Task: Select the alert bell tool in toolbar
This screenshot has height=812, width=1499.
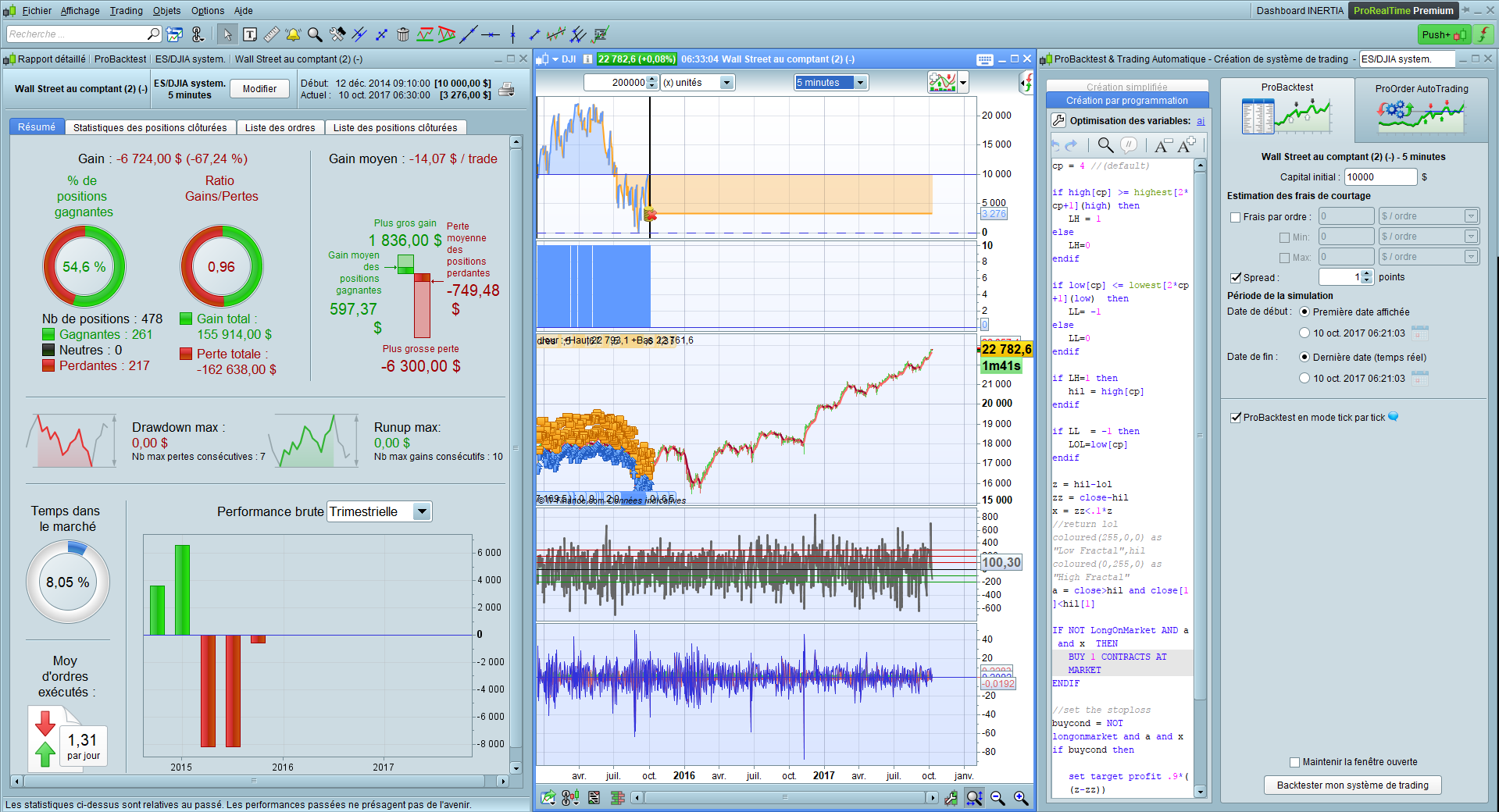Action: pyautogui.click(x=293, y=34)
